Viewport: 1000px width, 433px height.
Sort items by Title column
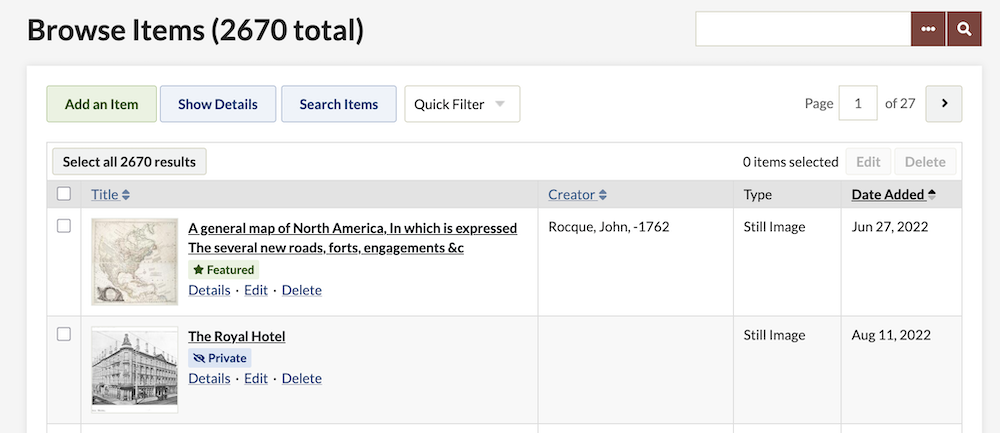click(110, 194)
